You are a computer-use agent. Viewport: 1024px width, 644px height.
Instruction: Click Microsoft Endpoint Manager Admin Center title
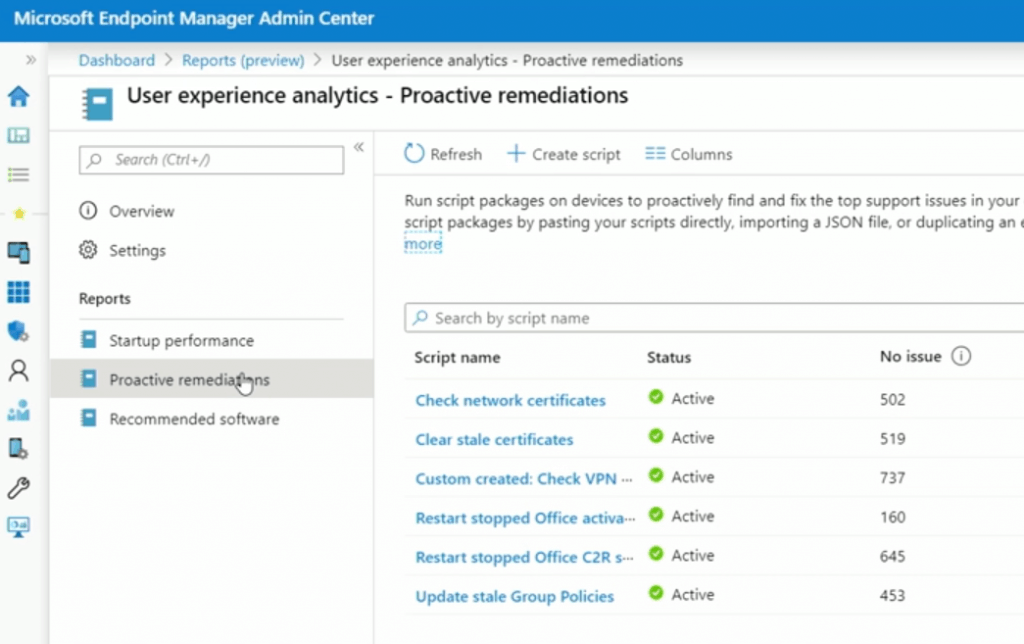(x=194, y=18)
